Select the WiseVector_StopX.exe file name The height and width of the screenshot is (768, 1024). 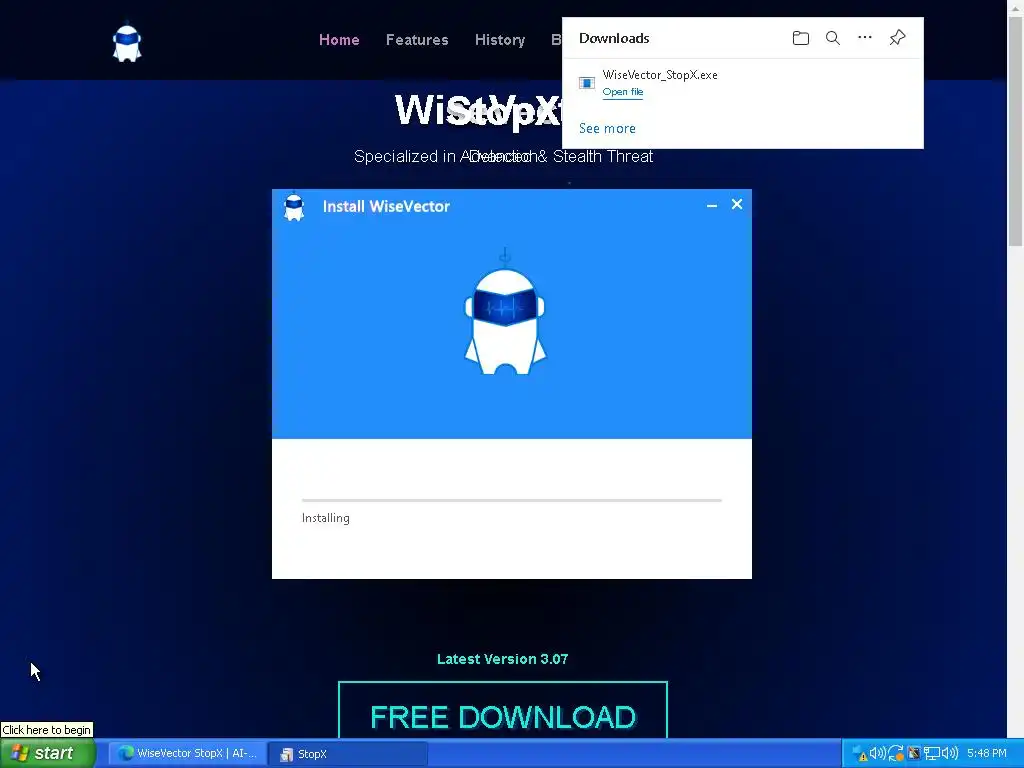pos(660,74)
